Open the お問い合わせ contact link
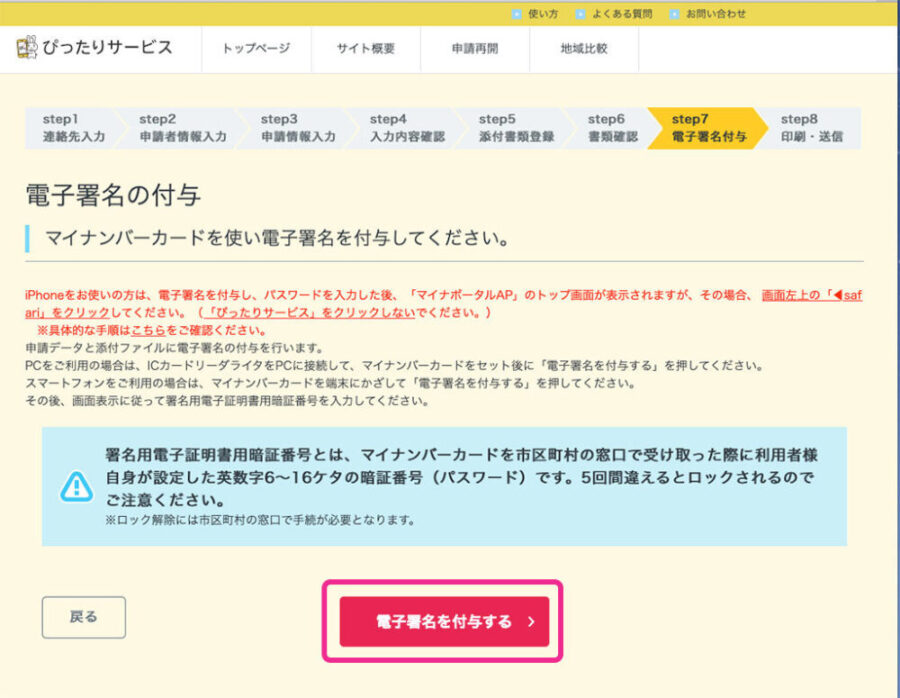The image size is (900, 698). [x=716, y=14]
